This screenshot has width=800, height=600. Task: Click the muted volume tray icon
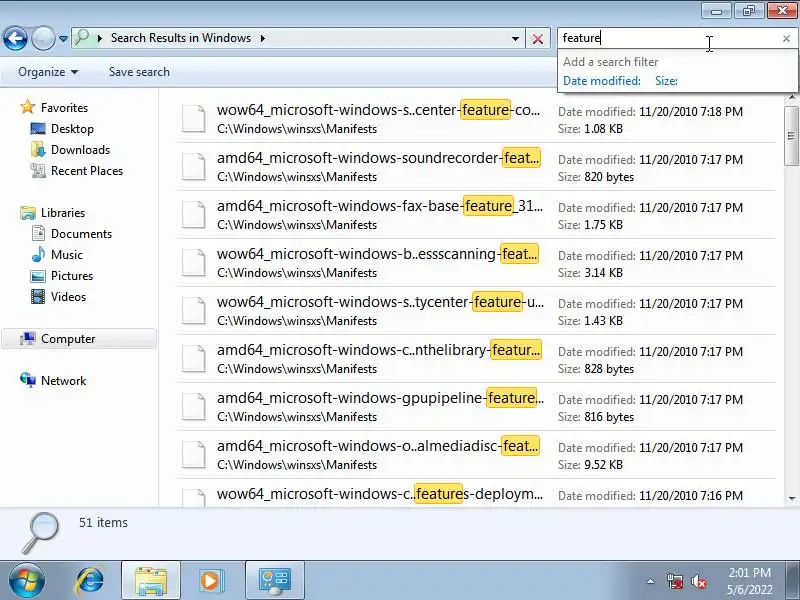coord(698,581)
